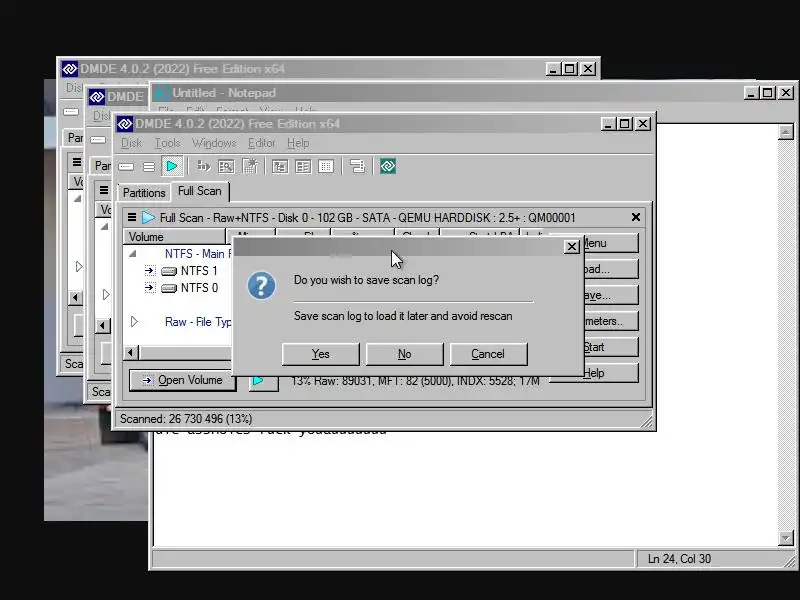
Task: Click the front DMDE window title bar logo
Action: [x=125, y=124]
